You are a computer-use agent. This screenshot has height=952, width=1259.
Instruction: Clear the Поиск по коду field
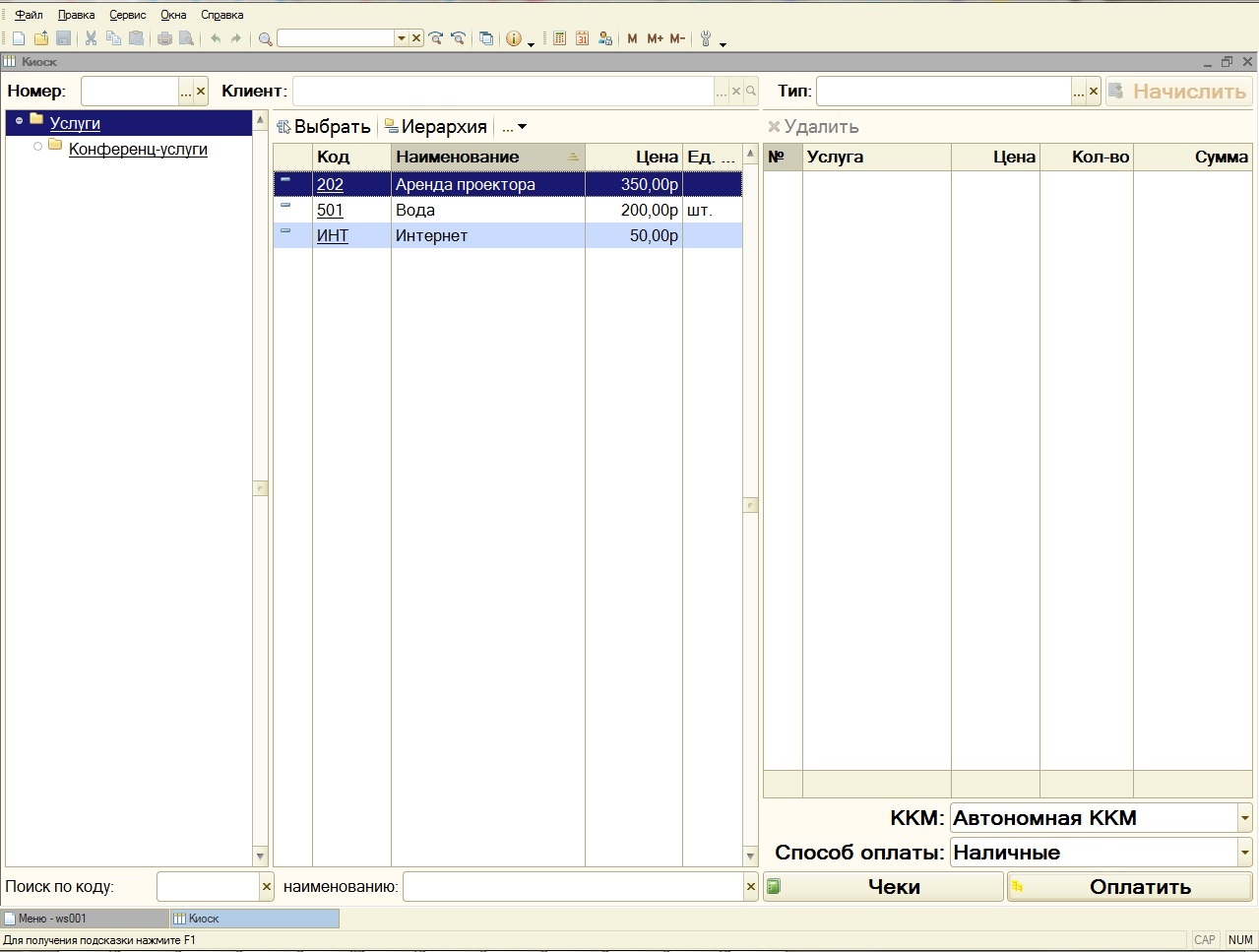(266, 886)
